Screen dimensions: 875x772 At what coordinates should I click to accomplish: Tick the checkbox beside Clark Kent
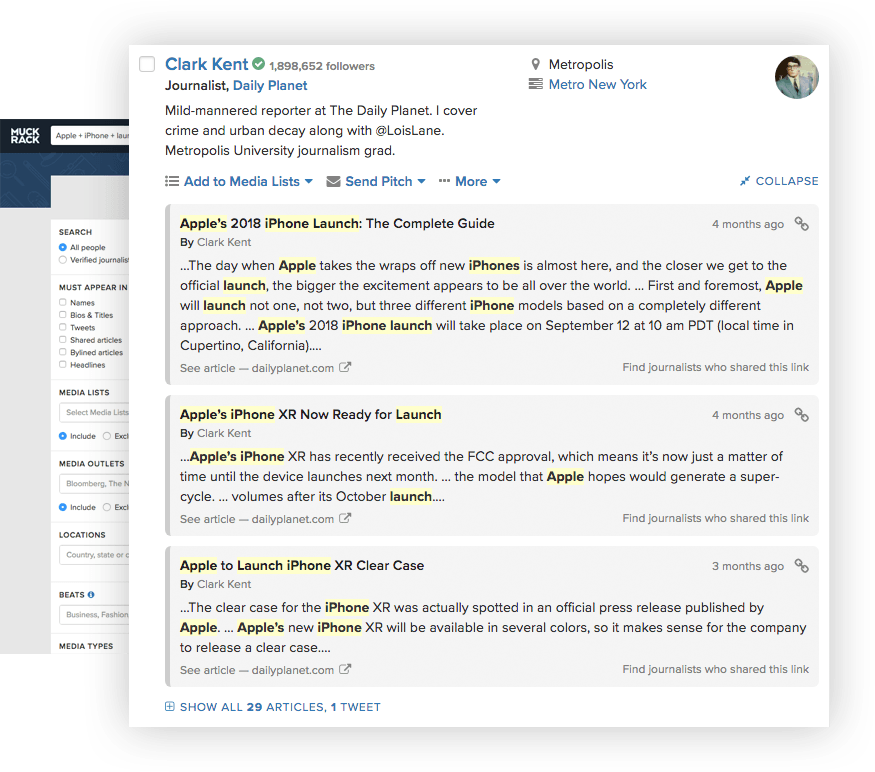point(147,65)
